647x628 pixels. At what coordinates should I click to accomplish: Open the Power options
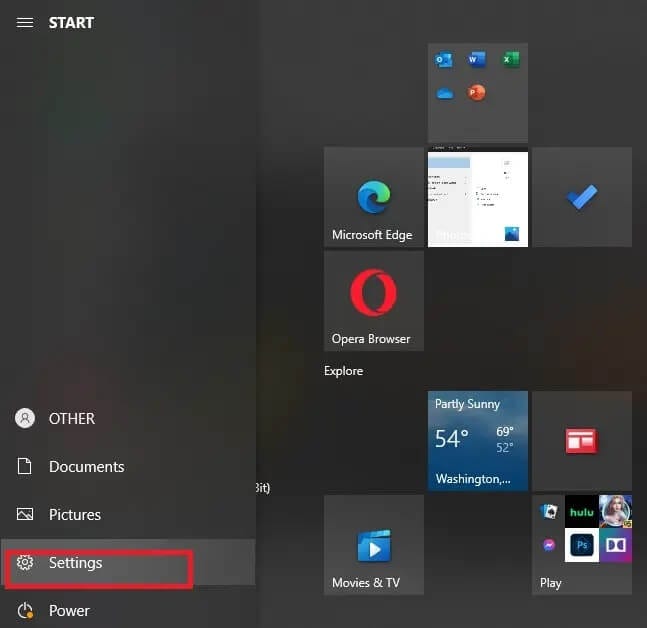128,610
